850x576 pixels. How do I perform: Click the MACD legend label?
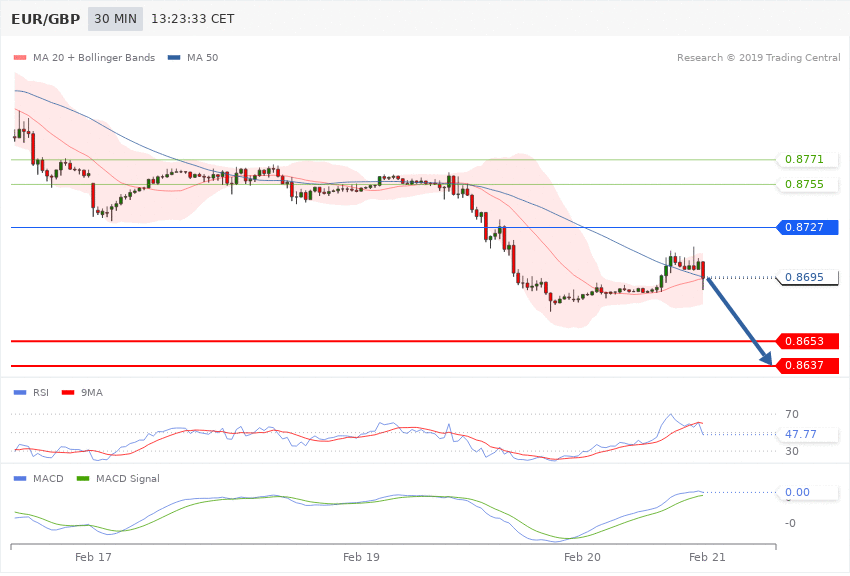pyautogui.click(x=48, y=478)
